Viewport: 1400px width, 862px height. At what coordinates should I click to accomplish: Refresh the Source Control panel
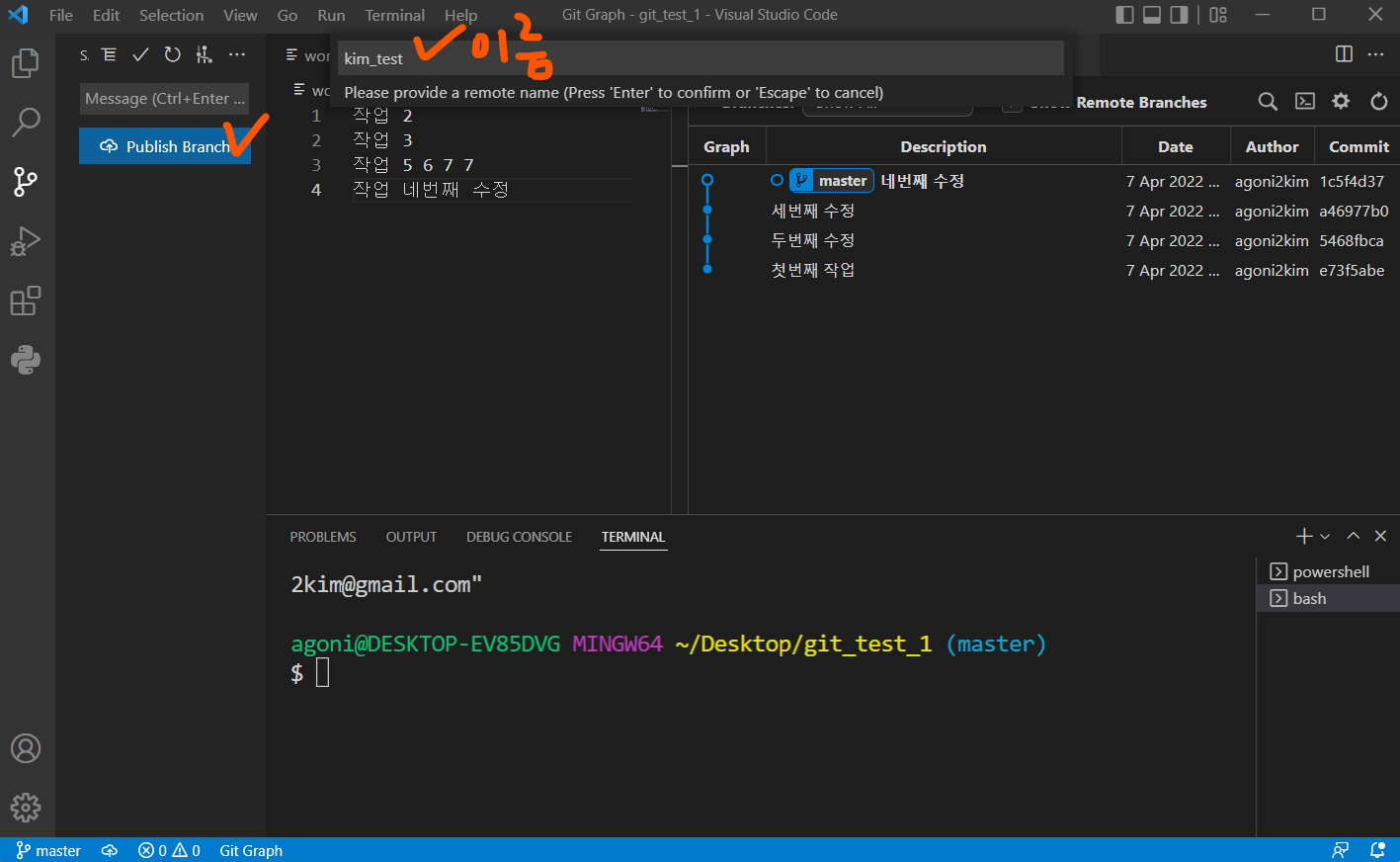(172, 55)
